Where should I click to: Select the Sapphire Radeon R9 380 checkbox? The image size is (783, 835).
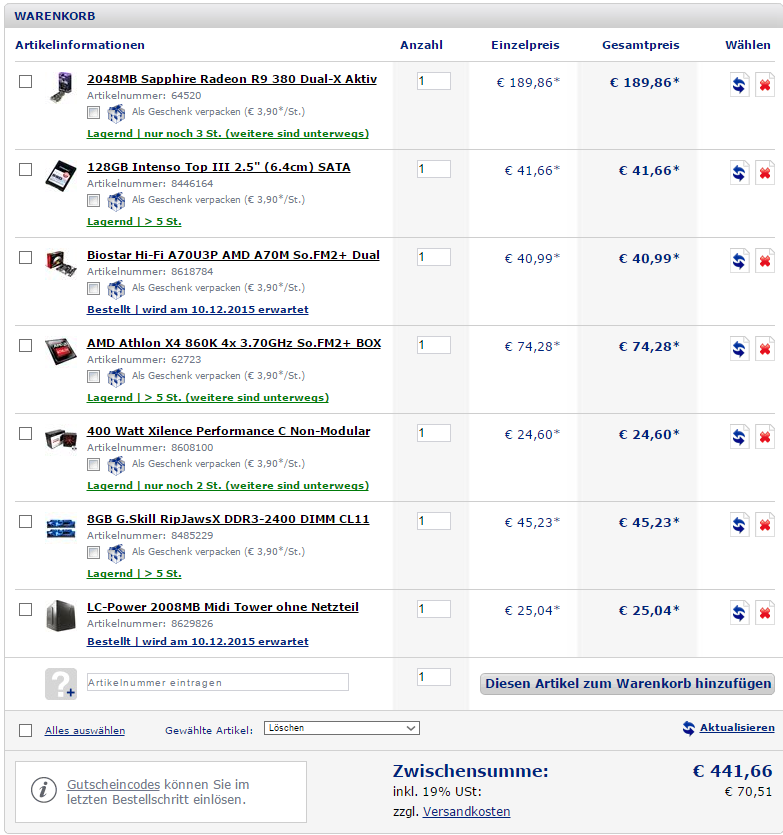26,82
